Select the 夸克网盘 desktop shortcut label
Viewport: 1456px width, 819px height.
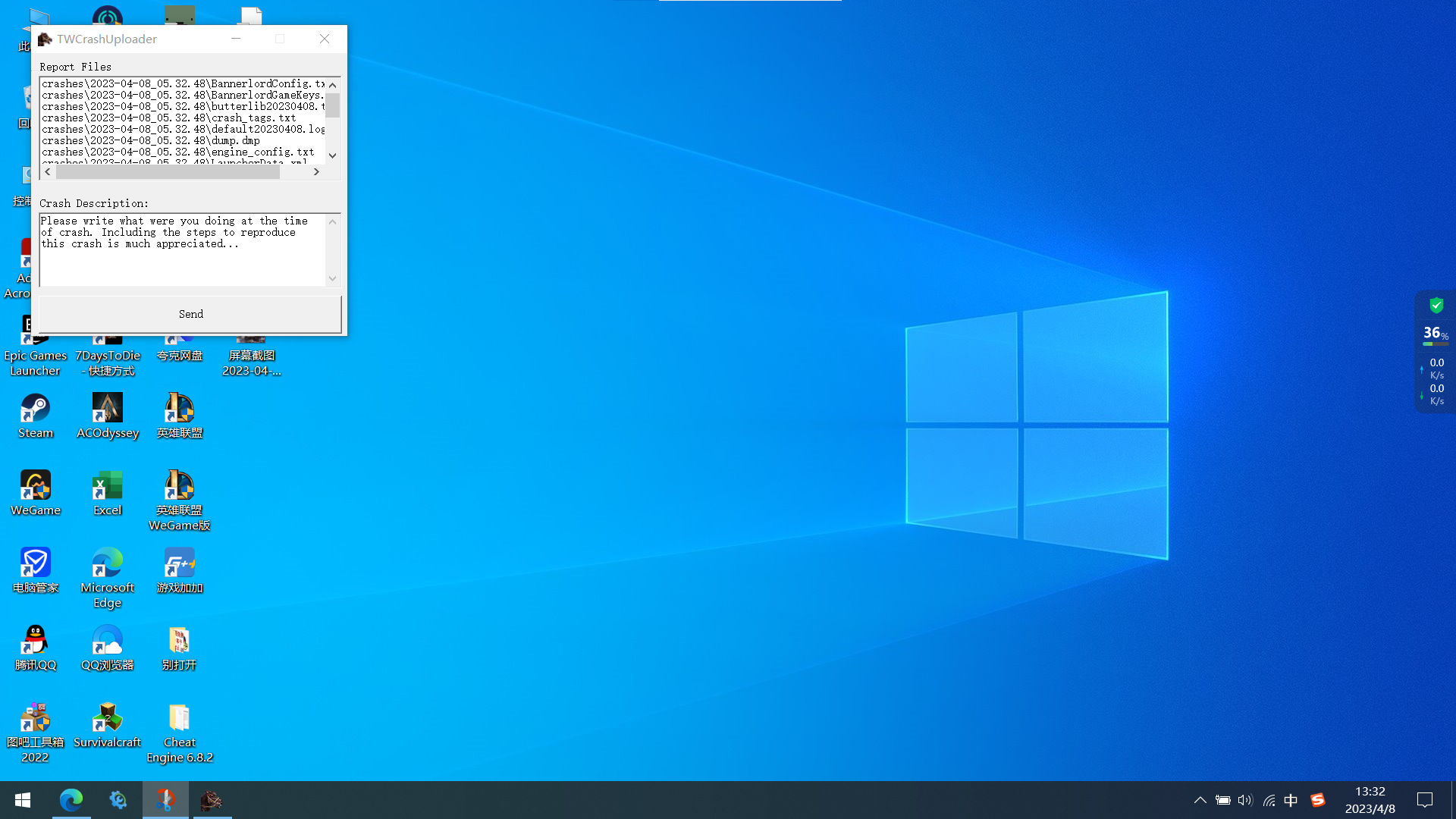(180, 356)
